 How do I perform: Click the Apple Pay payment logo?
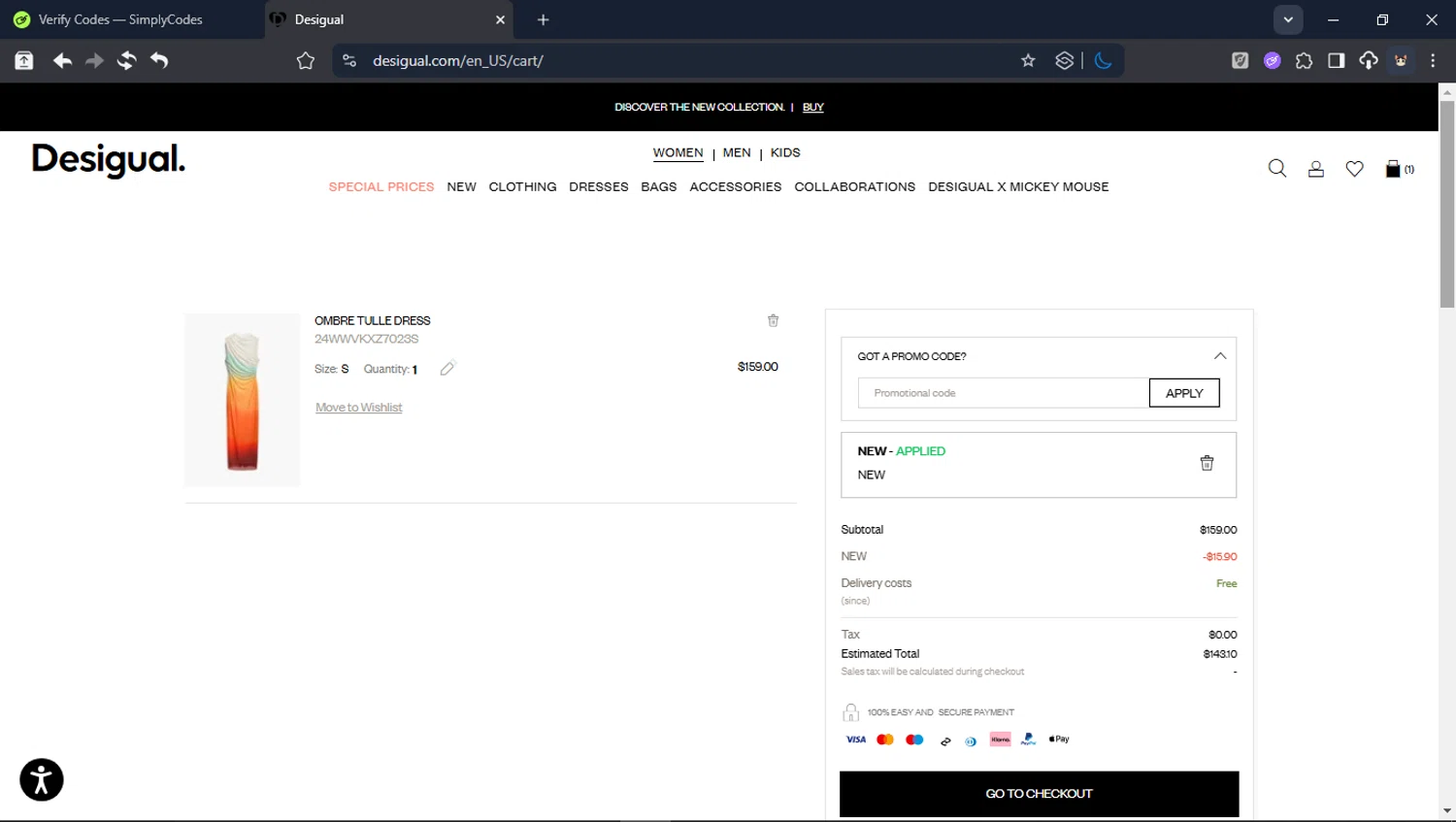1059,740
